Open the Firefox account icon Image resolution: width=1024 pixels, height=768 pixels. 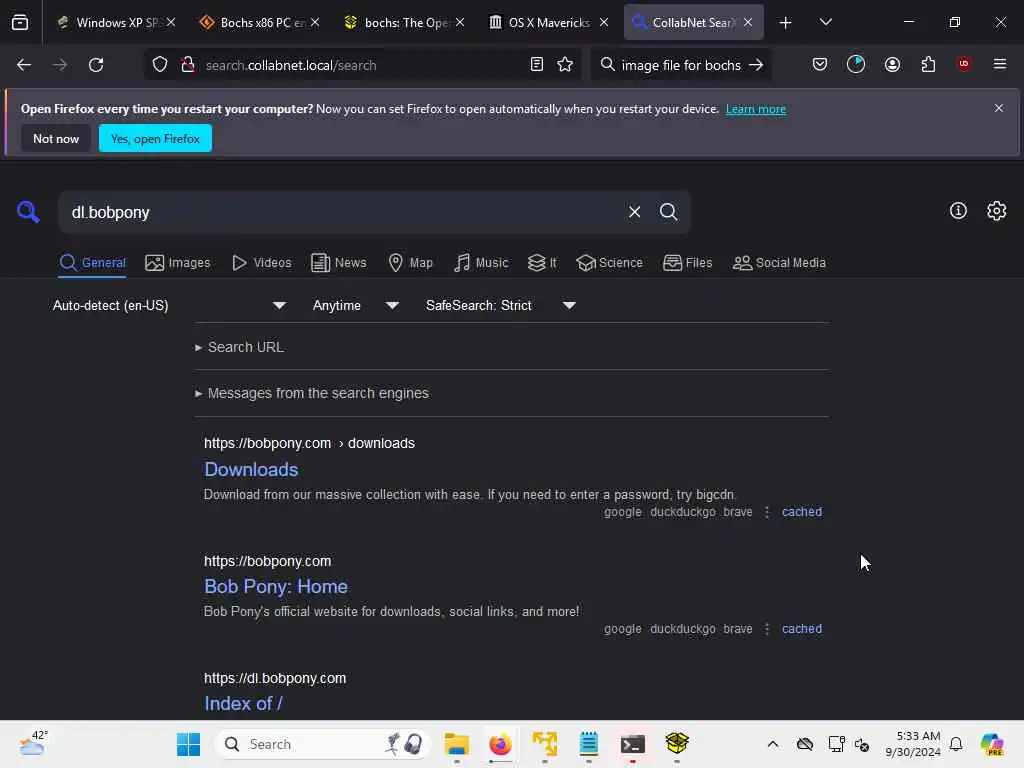pyautogui.click(x=892, y=64)
